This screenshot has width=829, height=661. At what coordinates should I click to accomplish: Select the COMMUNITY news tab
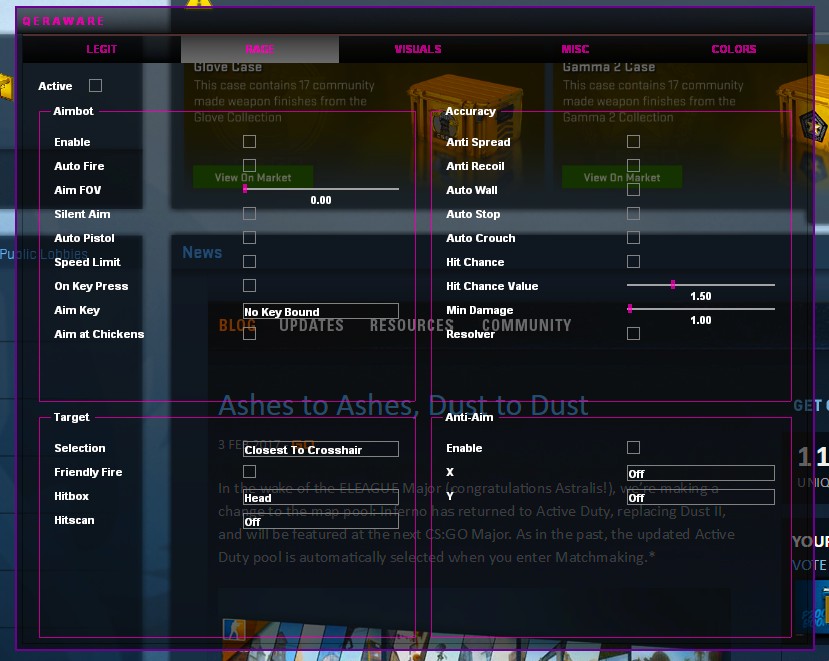(x=527, y=325)
